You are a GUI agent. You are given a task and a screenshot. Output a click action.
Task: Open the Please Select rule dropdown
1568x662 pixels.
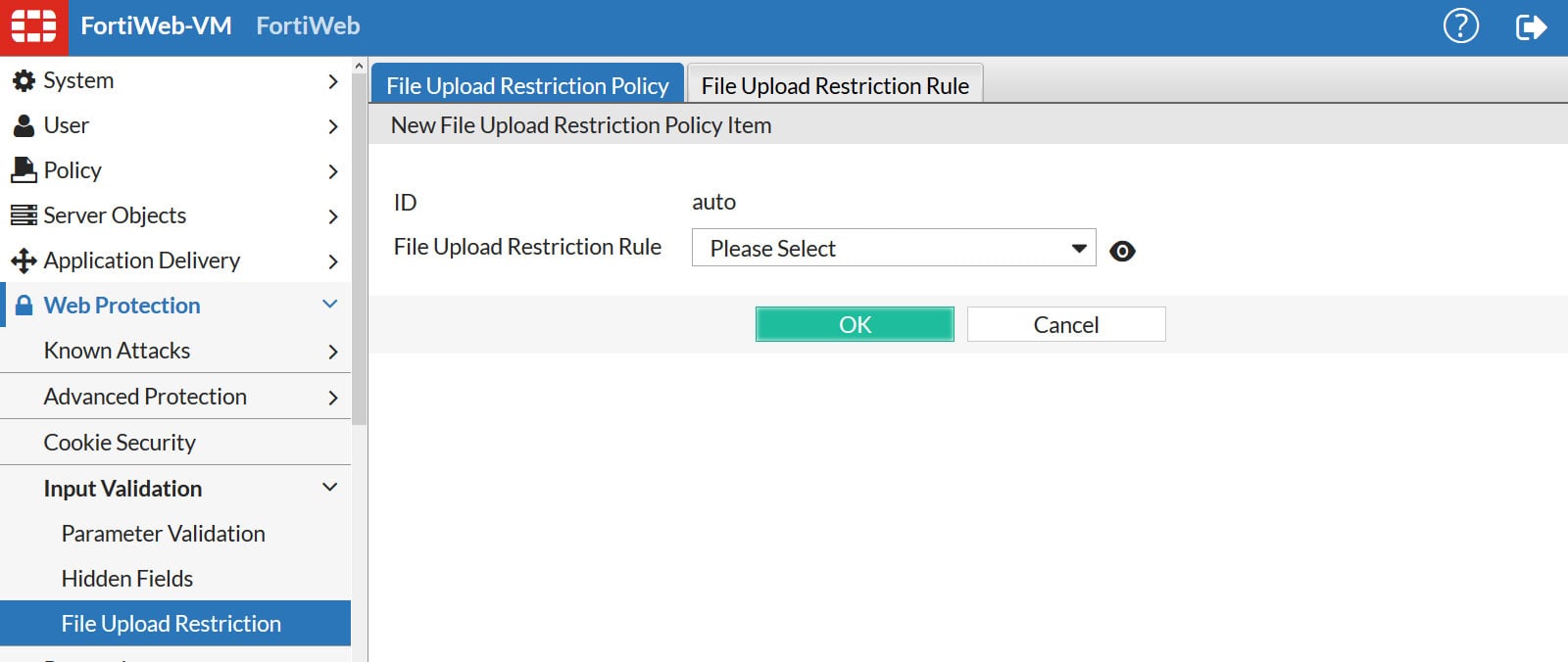click(894, 248)
